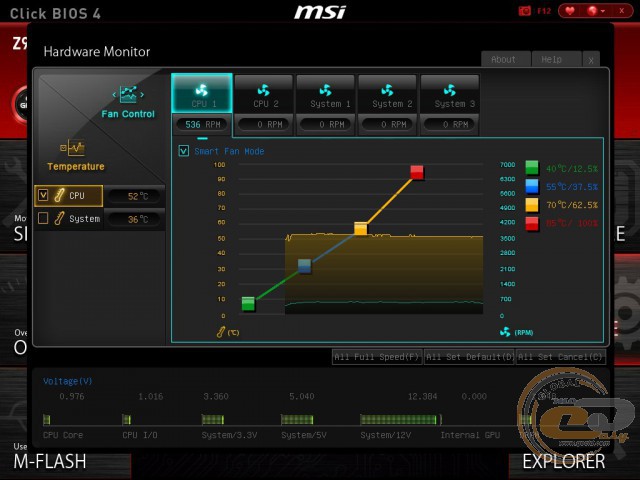Image resolution: width=640 pixels, height=480 pixels.
Task: Enable the System temperature checkbox
Action: pyautogui.click(x=43, y=218)
